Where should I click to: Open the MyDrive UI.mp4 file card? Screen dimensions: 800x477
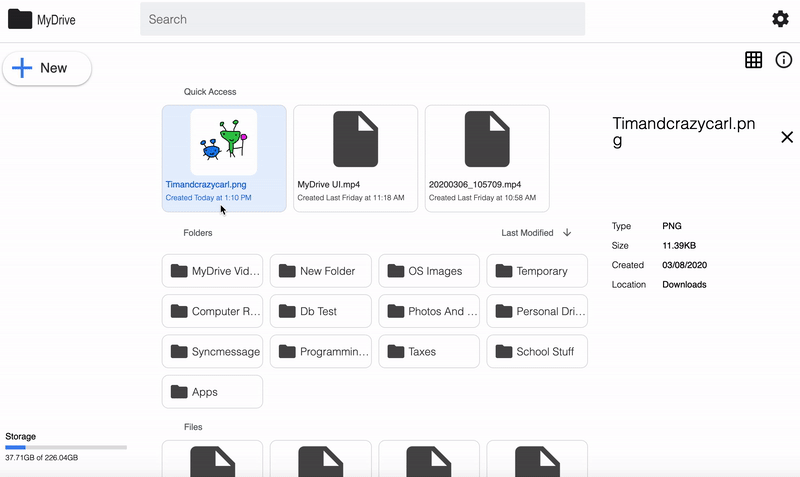click(x=356, y=158)
